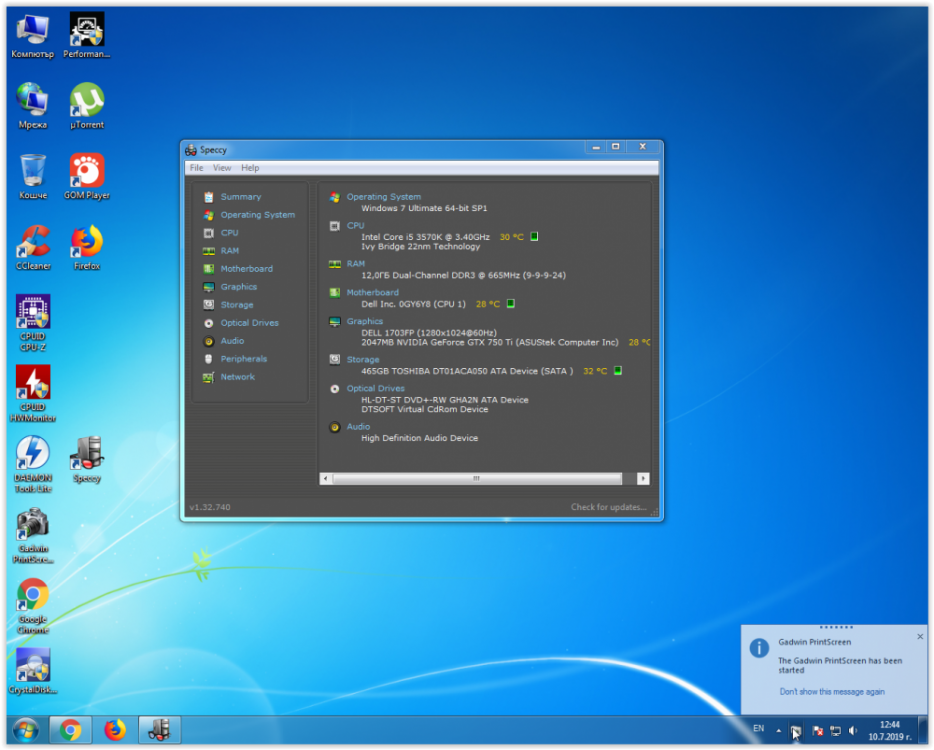Image resolution: width=934 pixels, height=750 pixels.
Task: Click Don't show this message again link
Action: point(832,692)
